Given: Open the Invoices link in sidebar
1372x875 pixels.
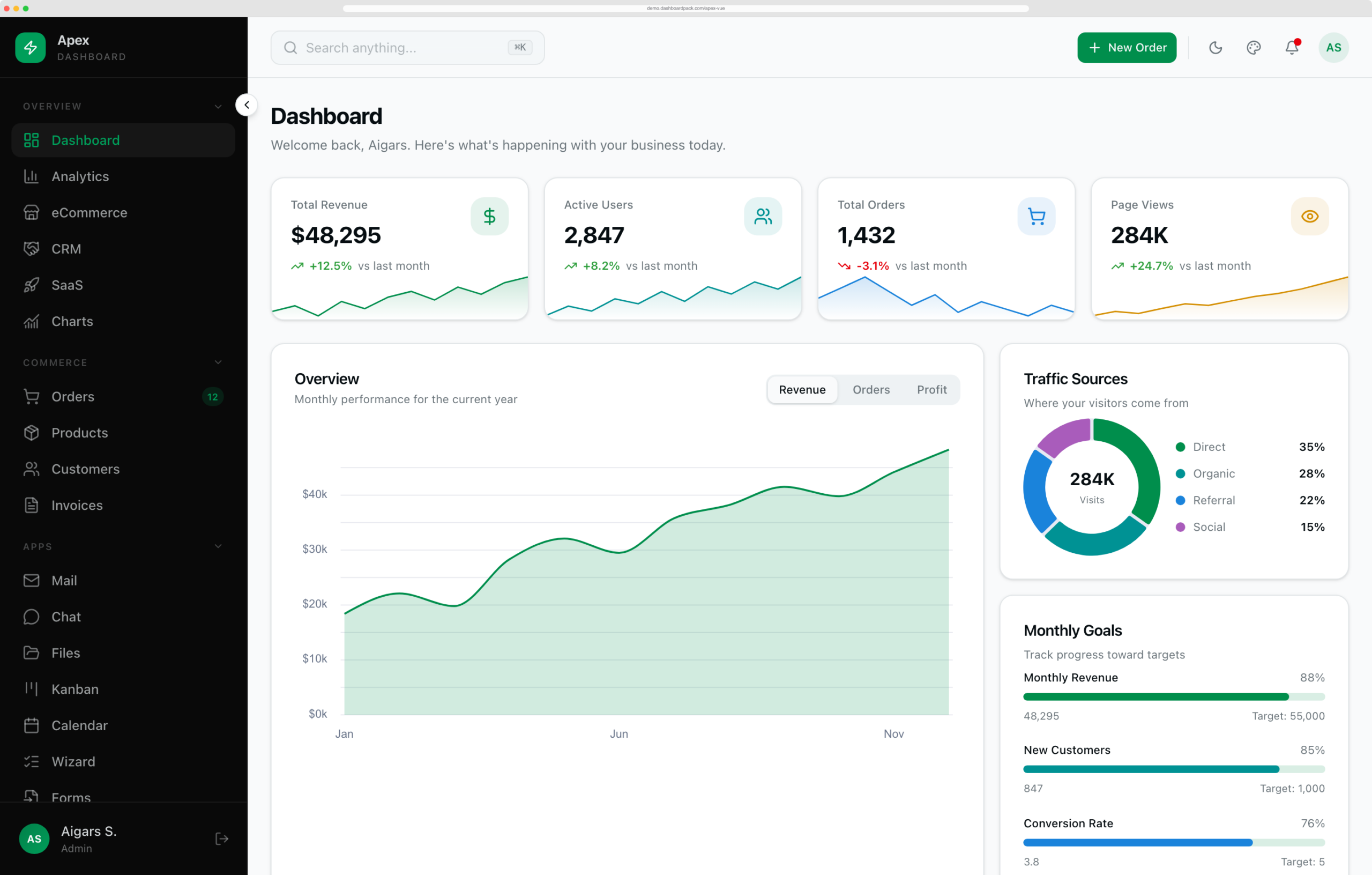Looking at the screenshot, I should (123, 505).
